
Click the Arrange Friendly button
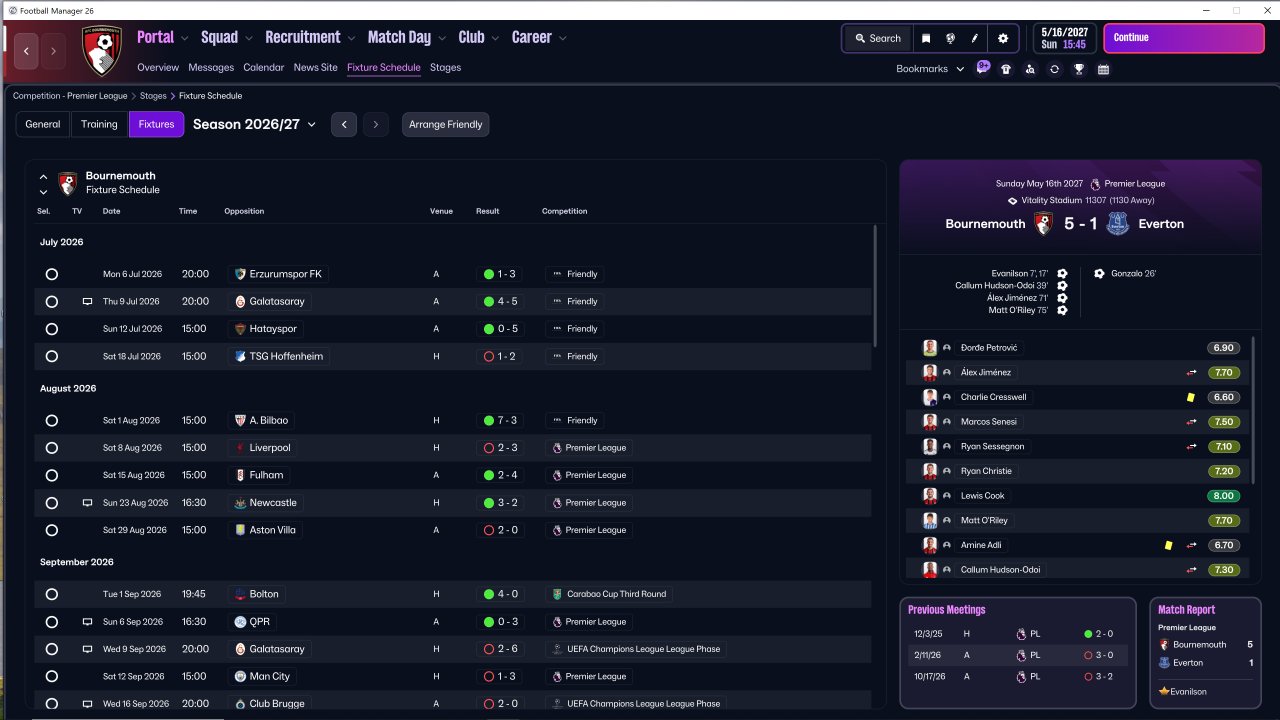[x=446, y=125]
